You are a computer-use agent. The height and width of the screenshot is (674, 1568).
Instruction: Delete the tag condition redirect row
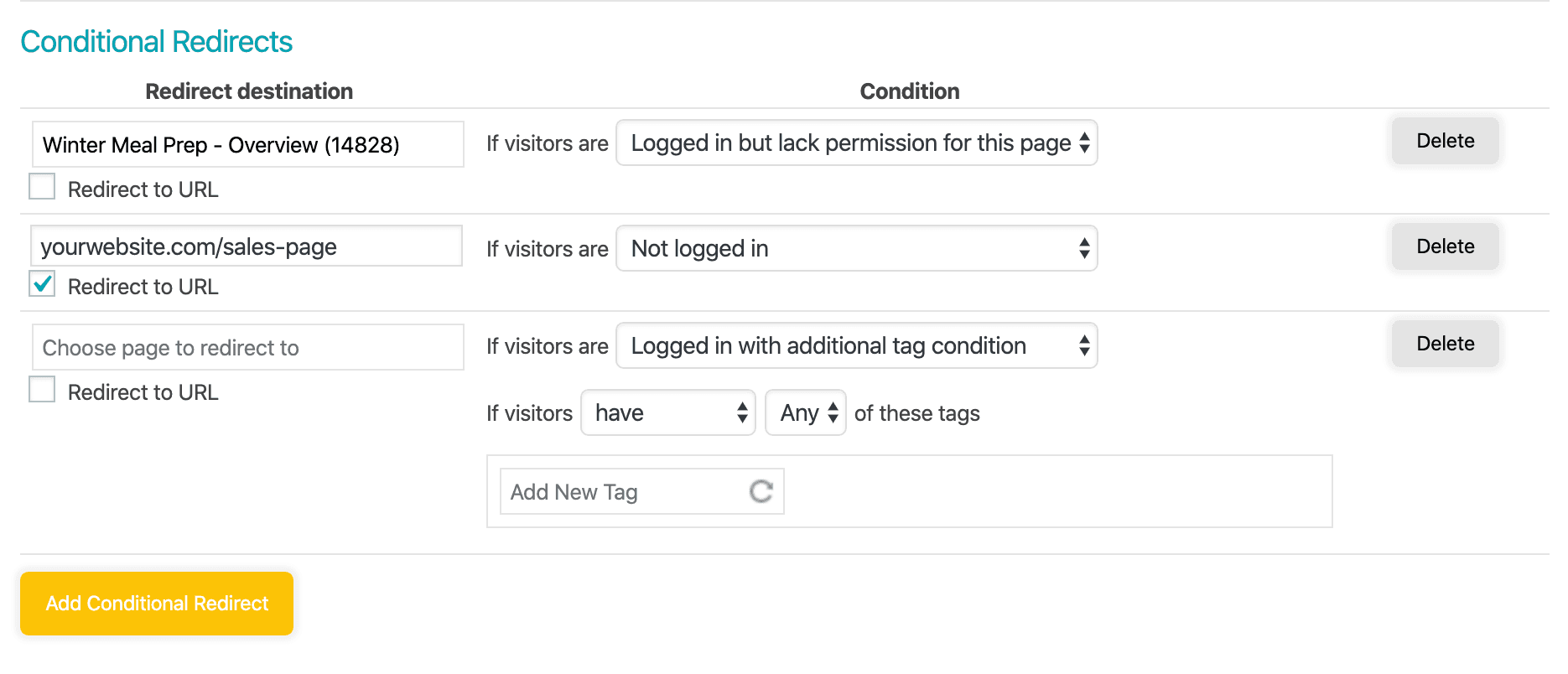tap(1445, 344)
